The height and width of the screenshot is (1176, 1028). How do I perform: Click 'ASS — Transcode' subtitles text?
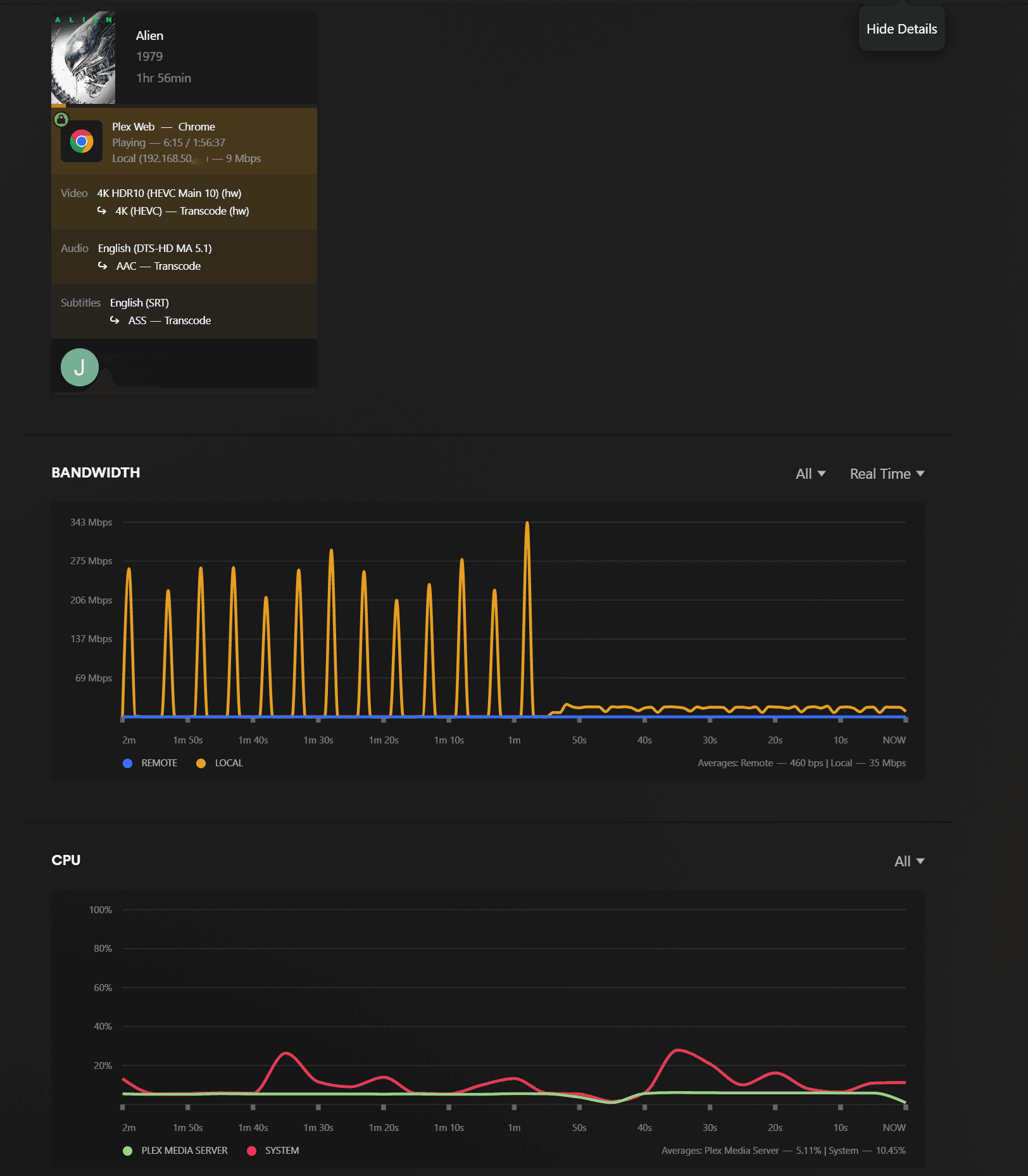point(170,320)
